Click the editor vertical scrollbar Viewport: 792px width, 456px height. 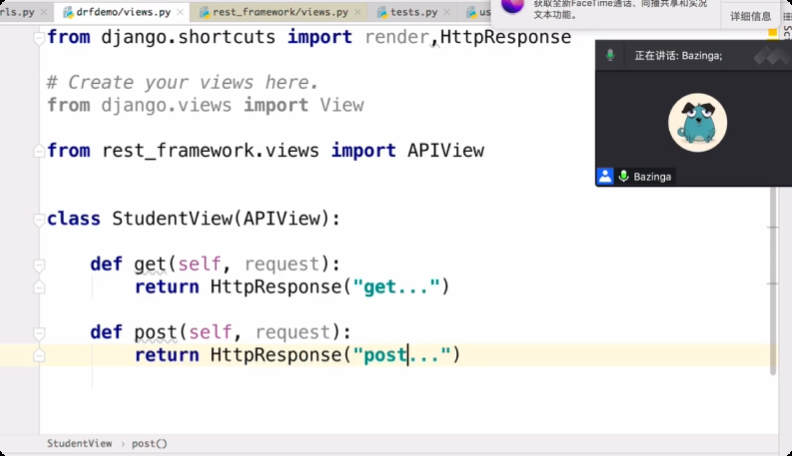772,280
